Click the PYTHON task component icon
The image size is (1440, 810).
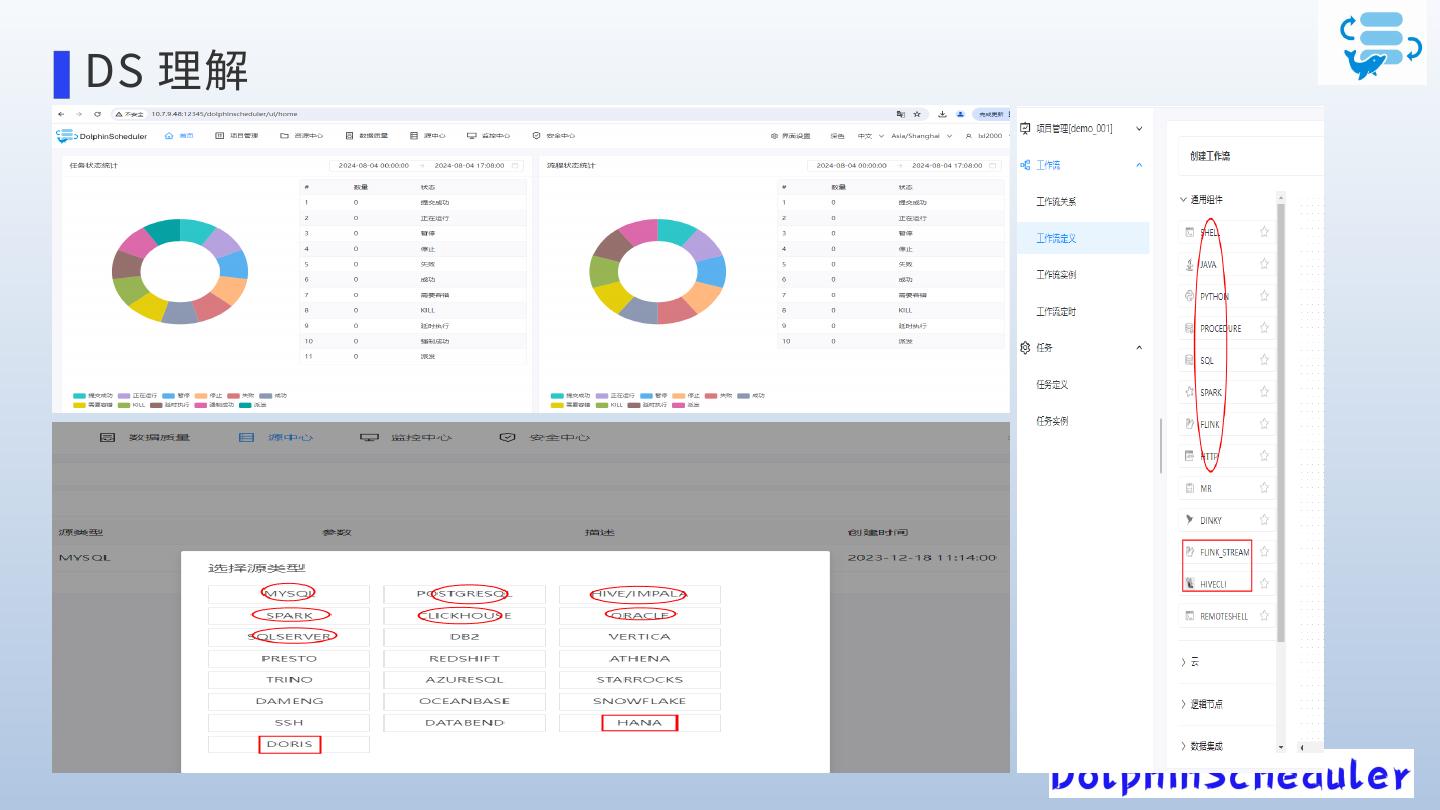coord(1190,296)
